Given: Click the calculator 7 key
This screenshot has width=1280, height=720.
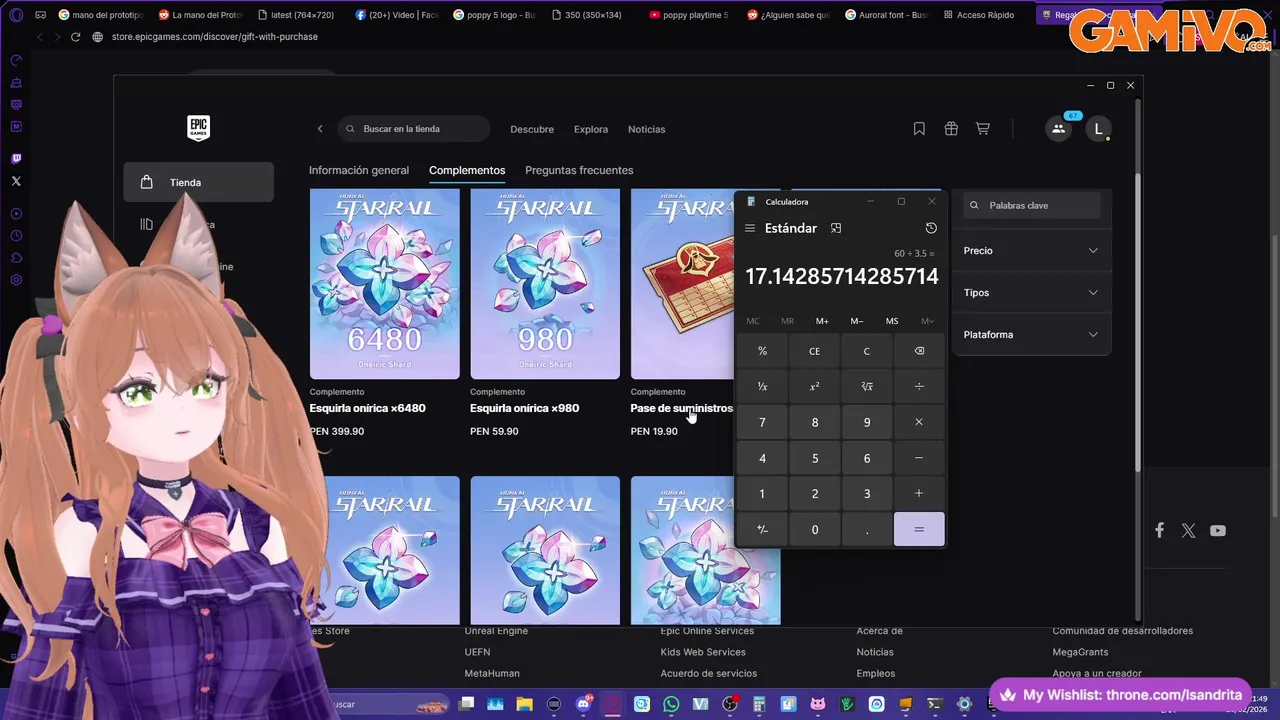Looking at the screenshot, I should (x=762, y=422).
